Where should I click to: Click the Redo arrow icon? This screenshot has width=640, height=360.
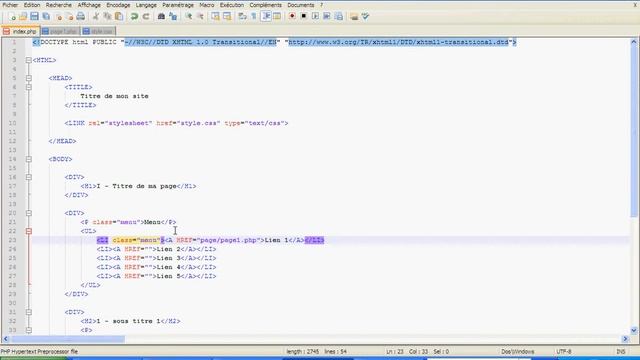146,17
